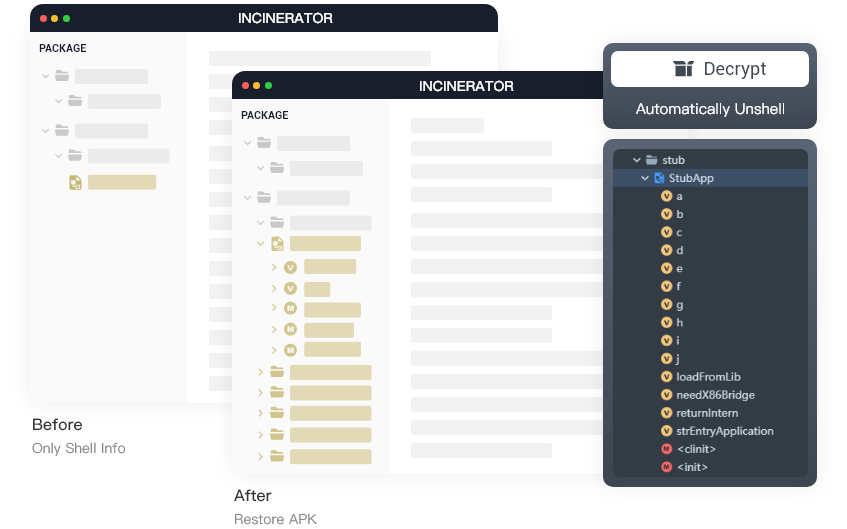847x529 pixels.
Task: Expand the bottom yellow folder in front window
Action: 260,457
